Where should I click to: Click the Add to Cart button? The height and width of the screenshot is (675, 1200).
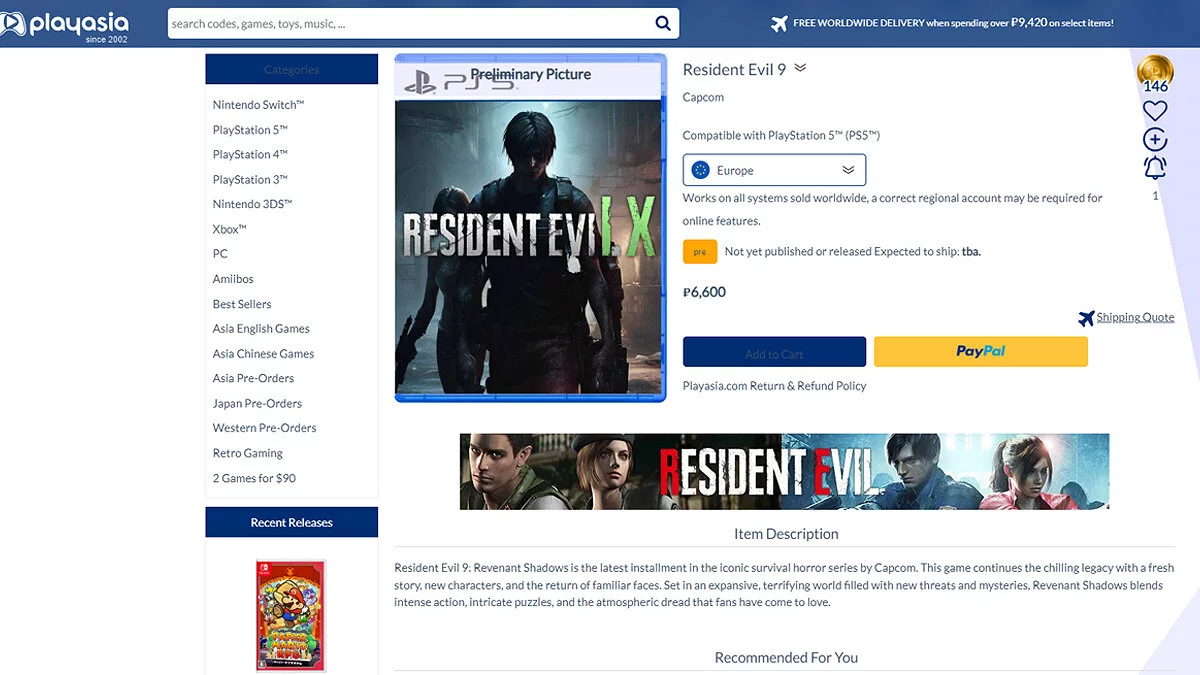tap(774, 352)
